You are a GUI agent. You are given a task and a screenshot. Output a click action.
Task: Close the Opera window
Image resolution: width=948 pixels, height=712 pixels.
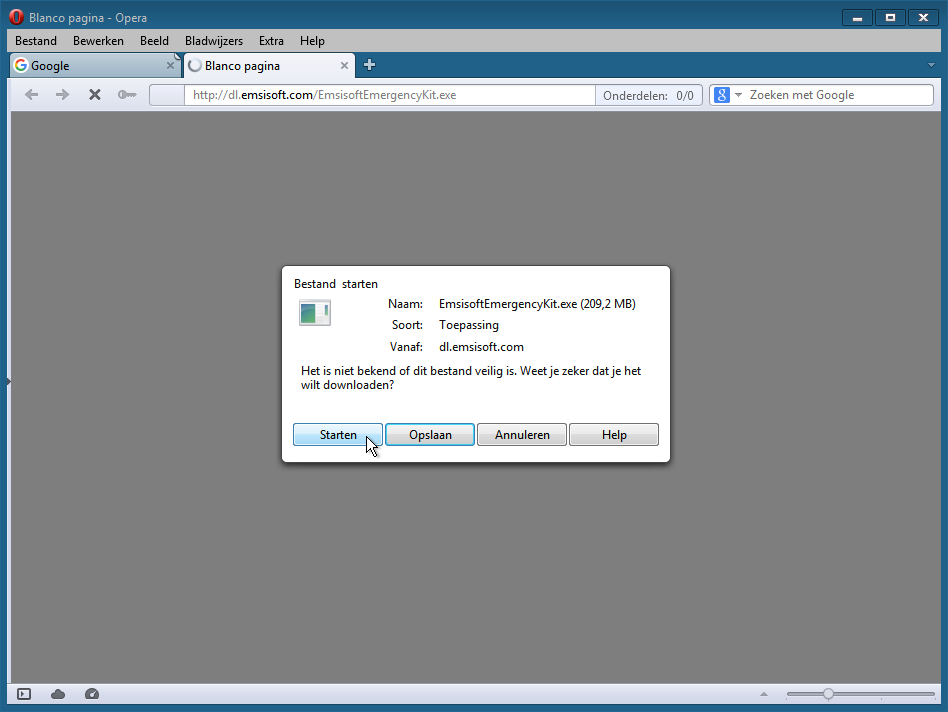click(x=923, y=18)
